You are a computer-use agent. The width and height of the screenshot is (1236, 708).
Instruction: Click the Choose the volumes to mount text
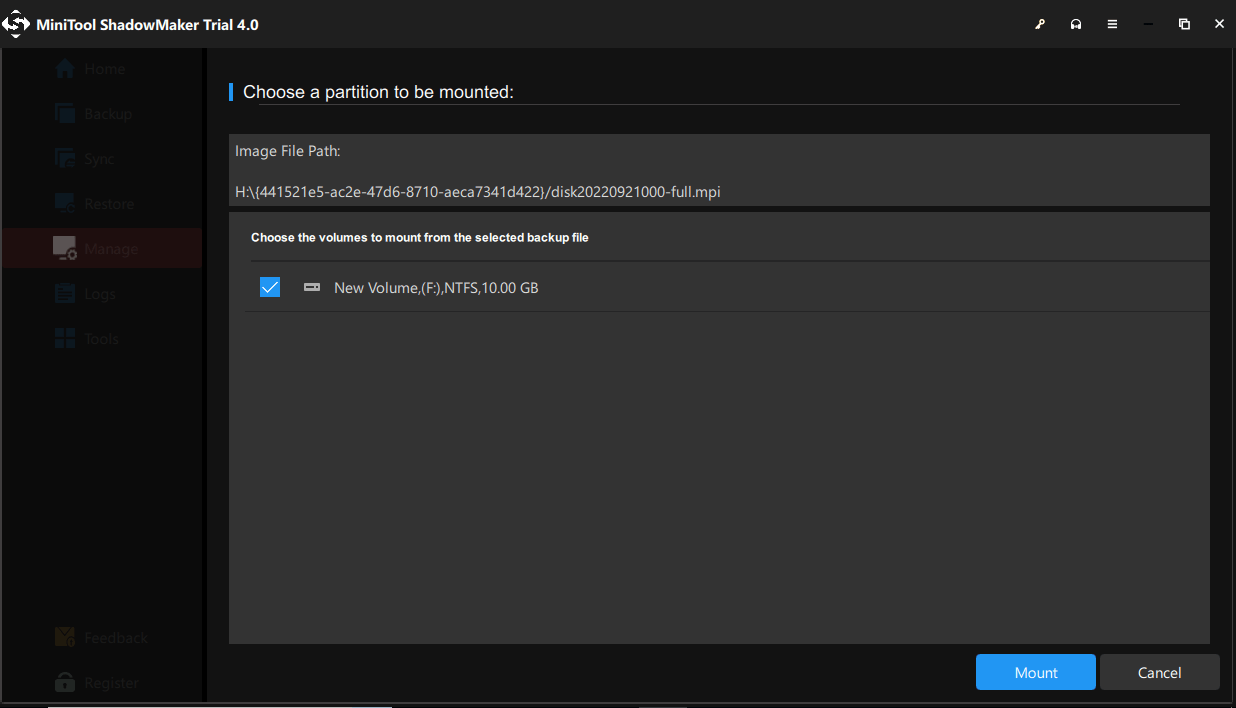coord(420,238)
